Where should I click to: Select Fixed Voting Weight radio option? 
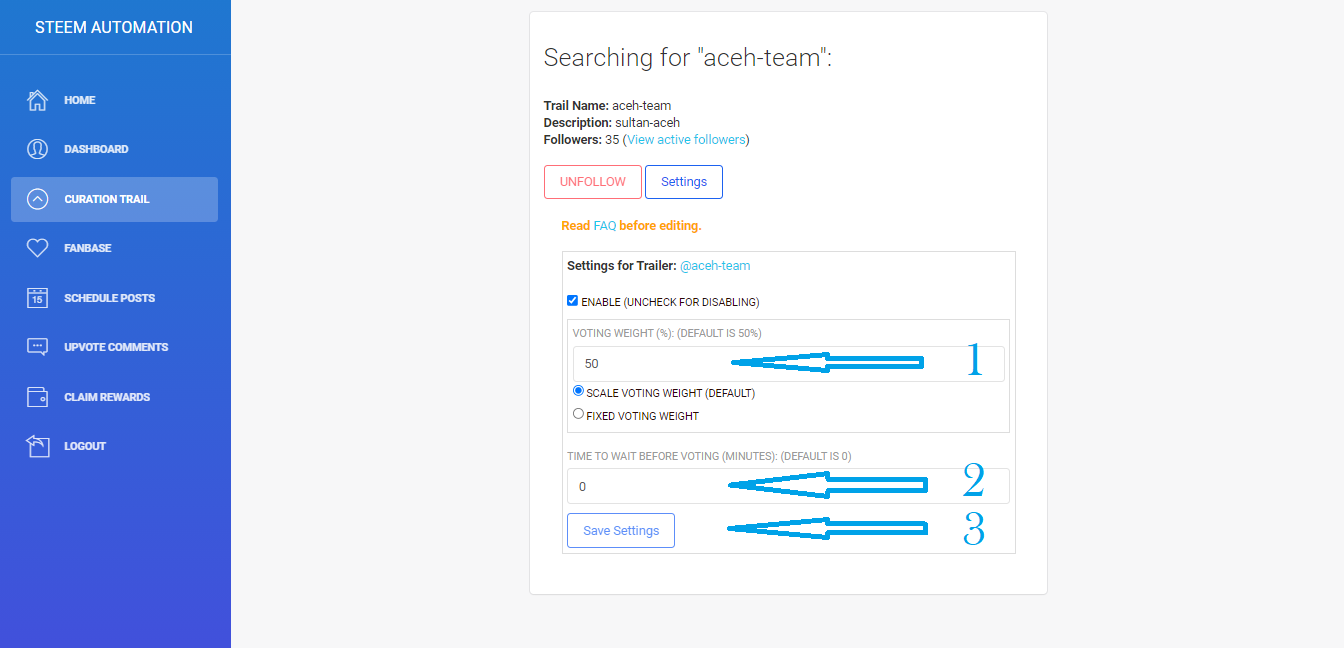(x=578, y=413)
